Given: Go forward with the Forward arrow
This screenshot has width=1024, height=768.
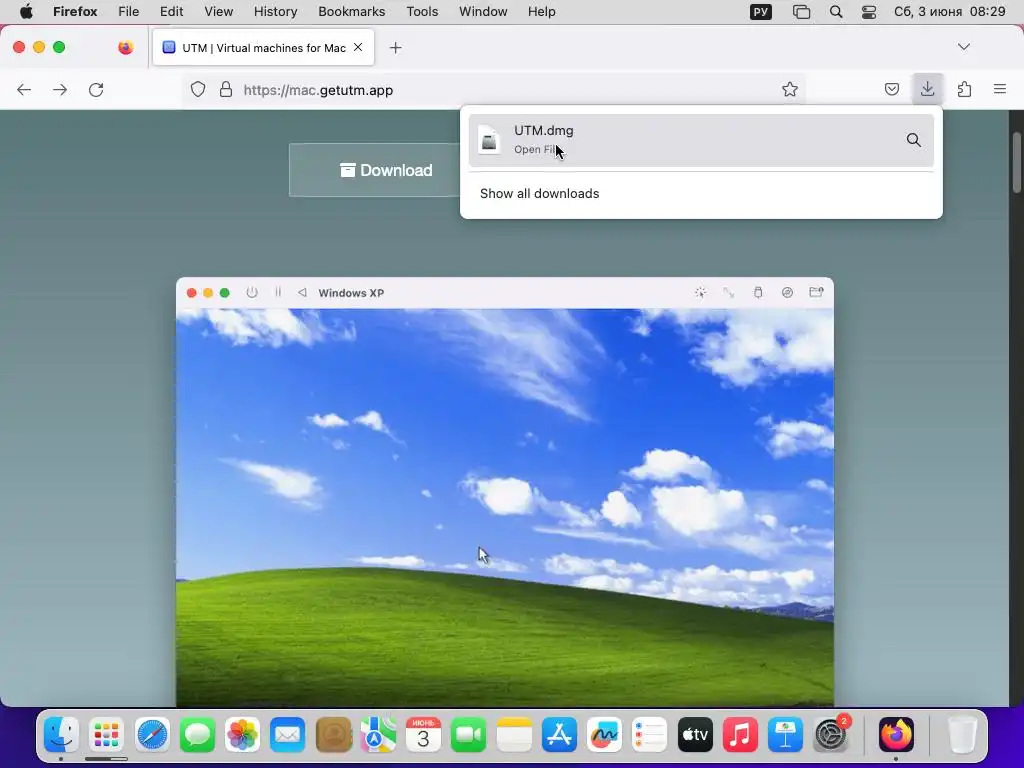Looking at the screenshot, I should point(60,89).
